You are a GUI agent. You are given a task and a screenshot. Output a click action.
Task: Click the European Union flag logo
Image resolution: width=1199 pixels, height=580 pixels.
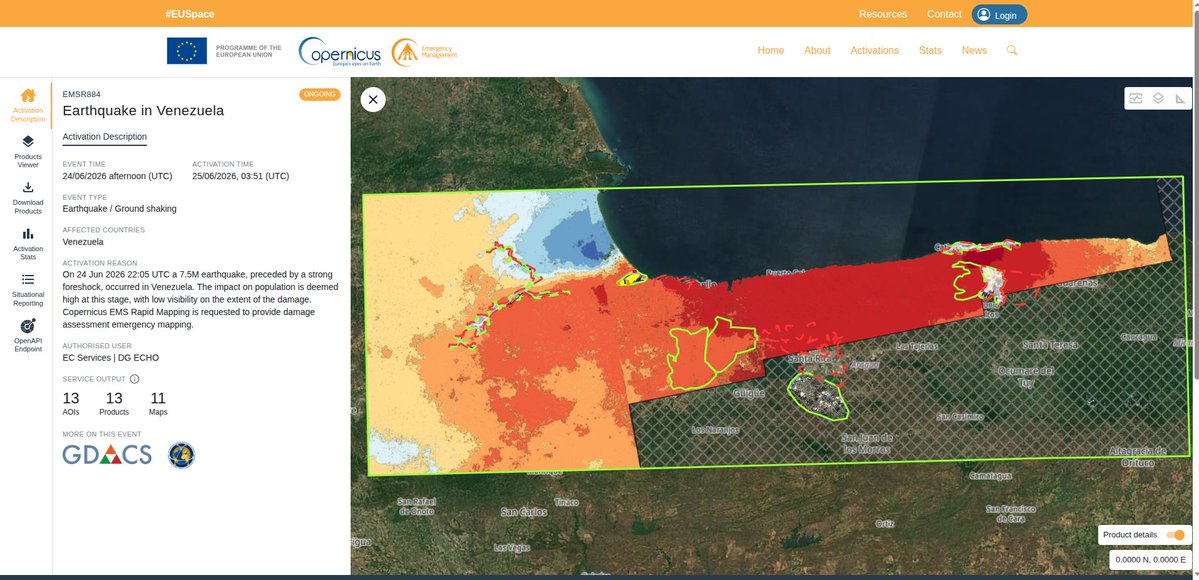[187, 51]
